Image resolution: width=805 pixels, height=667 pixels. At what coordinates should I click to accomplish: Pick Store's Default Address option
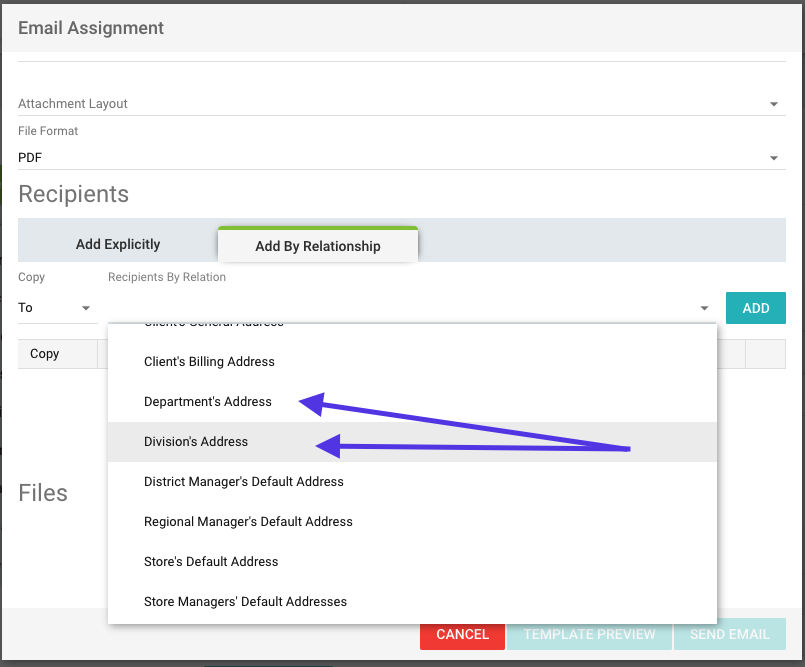tap(211, 562)
